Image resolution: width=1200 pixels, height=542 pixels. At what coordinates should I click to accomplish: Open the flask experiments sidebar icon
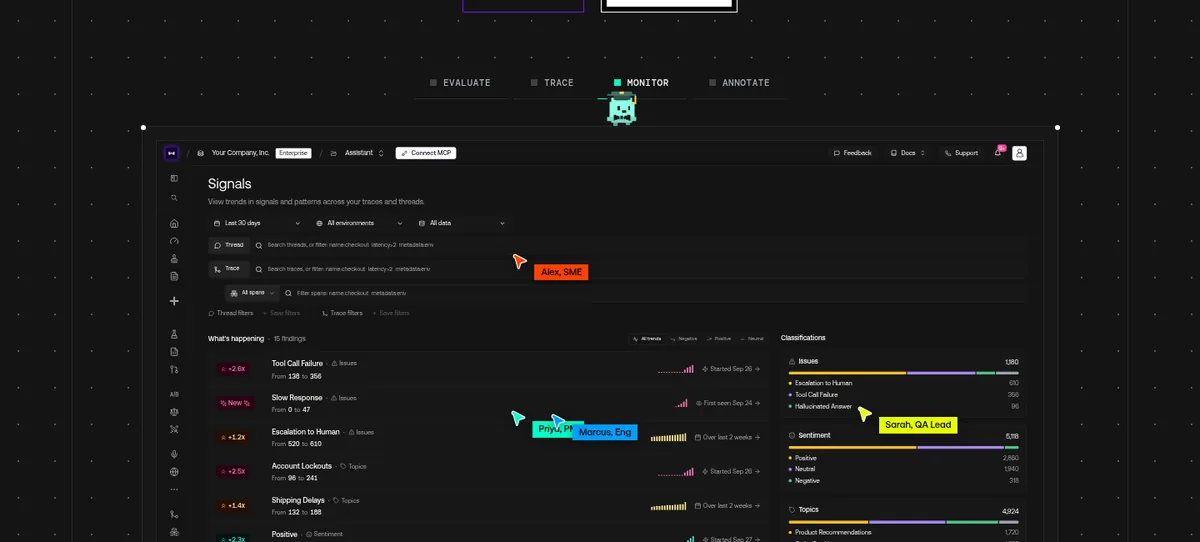tap(174, 334)
